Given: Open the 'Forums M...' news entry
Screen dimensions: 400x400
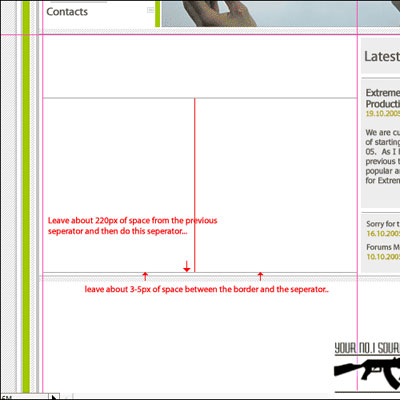Looking at the screenshot, I should pyautogui.click(x=383, y=247).
